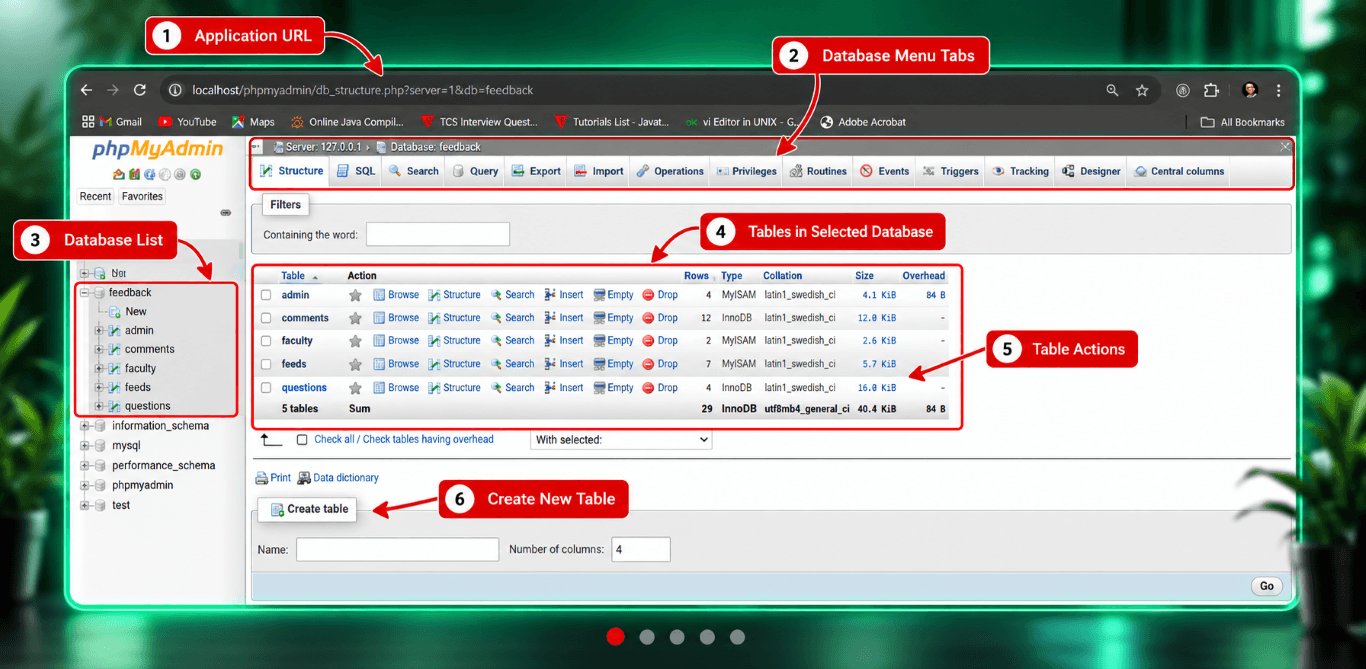Collapse the feedback database node
This screenshot has height=669, width=1366.
coord(86,293)
